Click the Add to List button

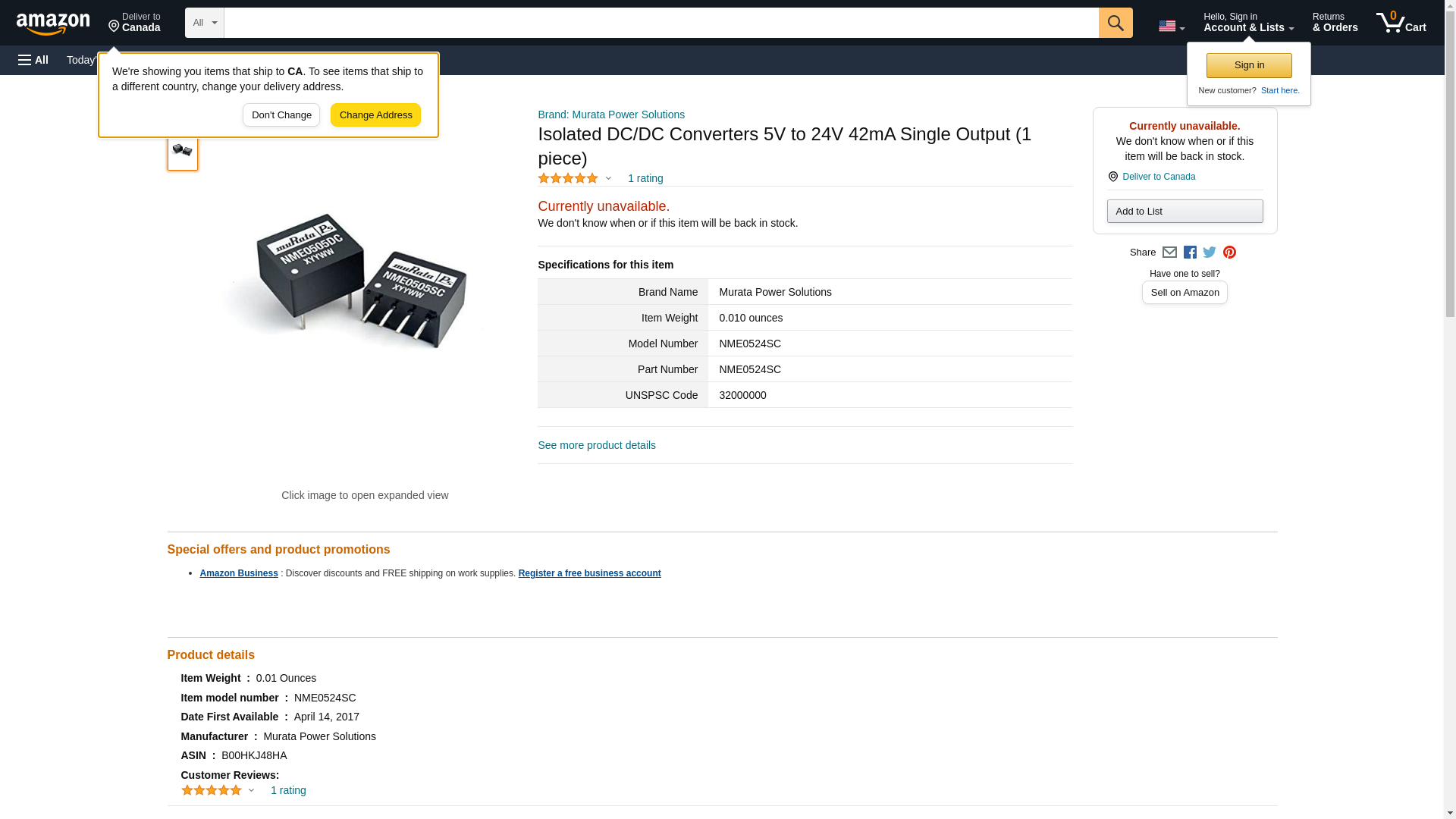pos(1185,211)
